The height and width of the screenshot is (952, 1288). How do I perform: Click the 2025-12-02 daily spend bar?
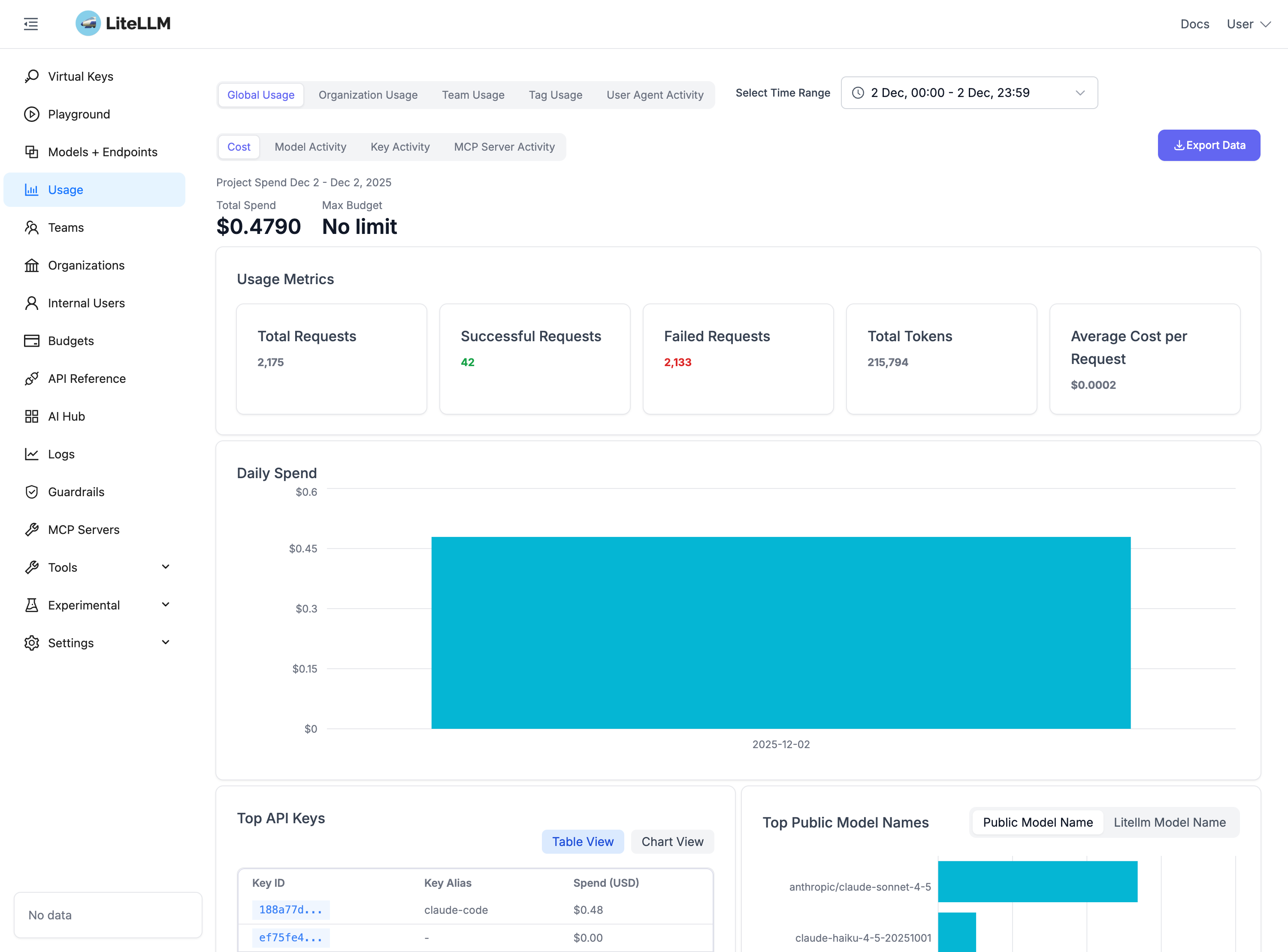click(x=780, y=633)
